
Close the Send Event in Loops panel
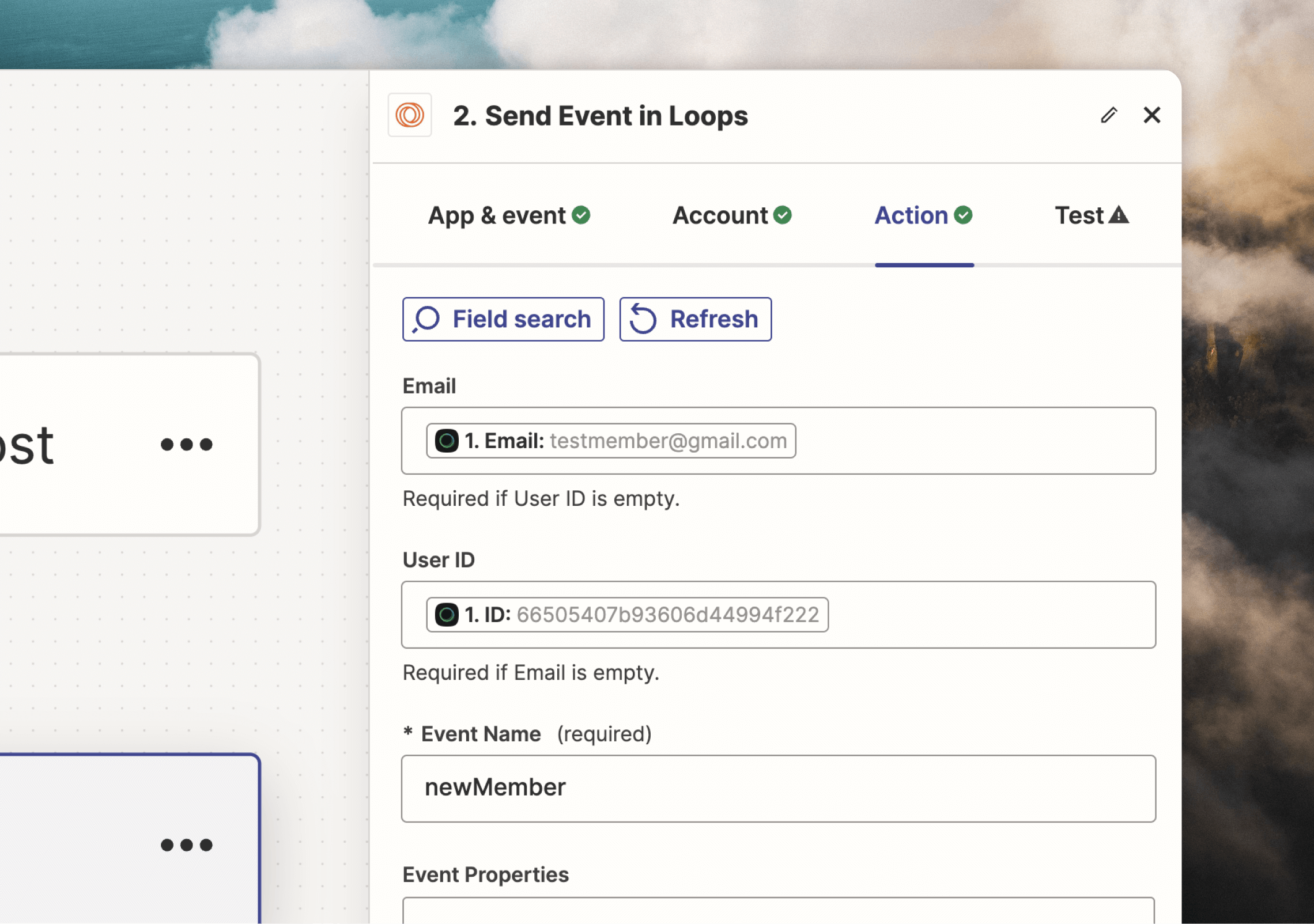point(1152,115)
